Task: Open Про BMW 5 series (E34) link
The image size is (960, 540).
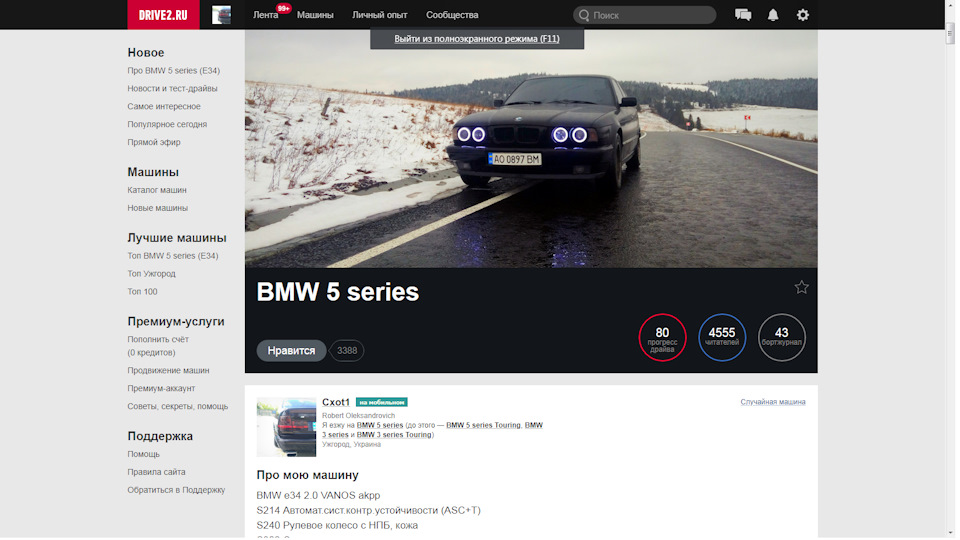Action: click(x=174, y=70)
